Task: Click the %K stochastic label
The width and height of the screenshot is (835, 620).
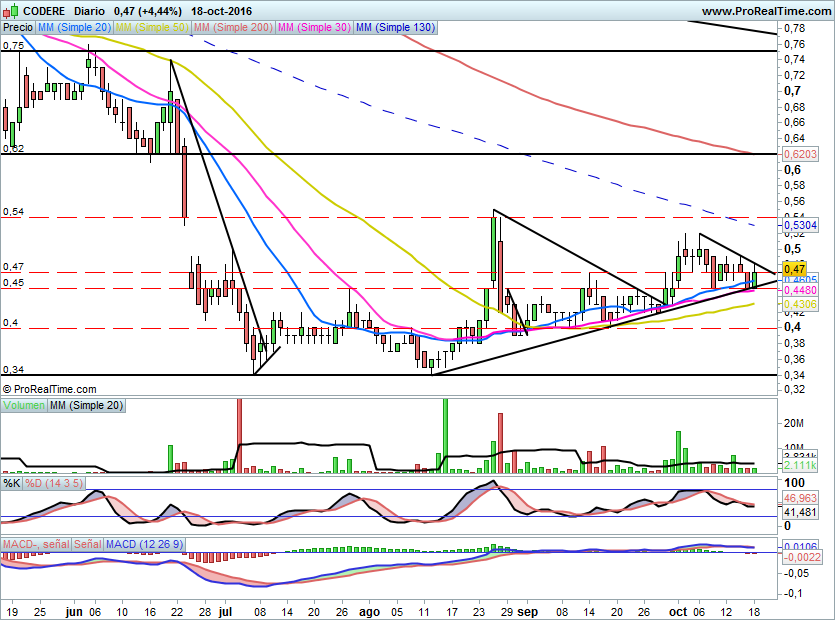Action: (x=11, y=483)
